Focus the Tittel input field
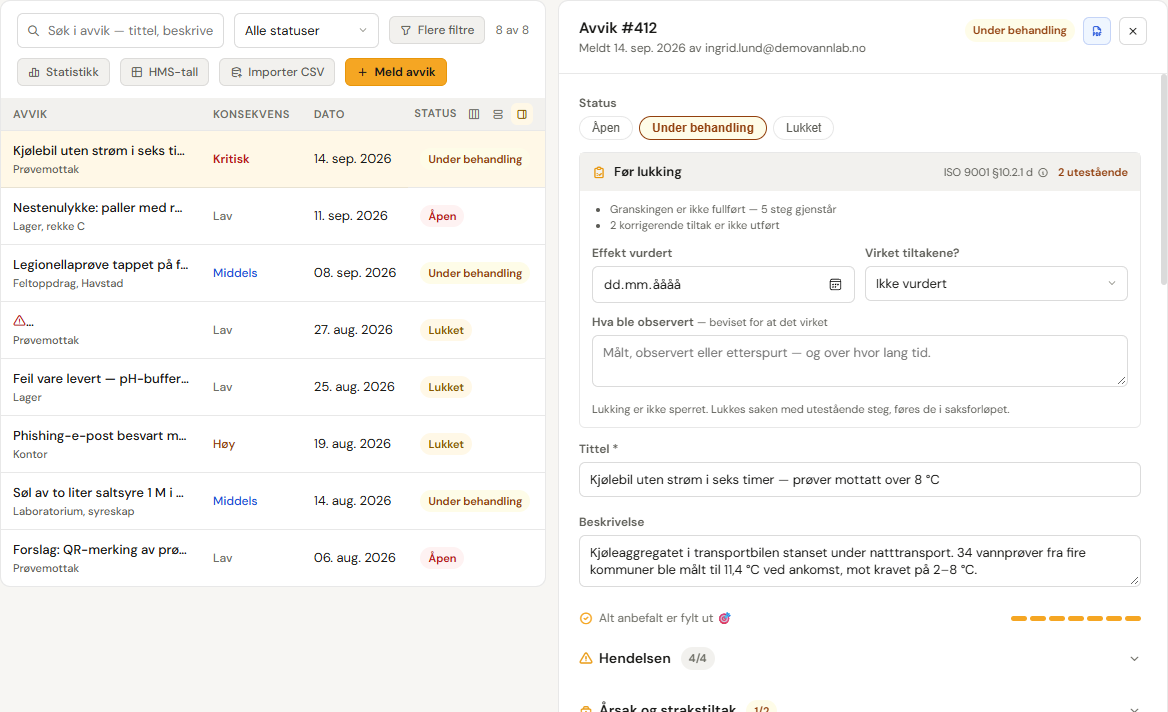 click(x=860, y=480)
